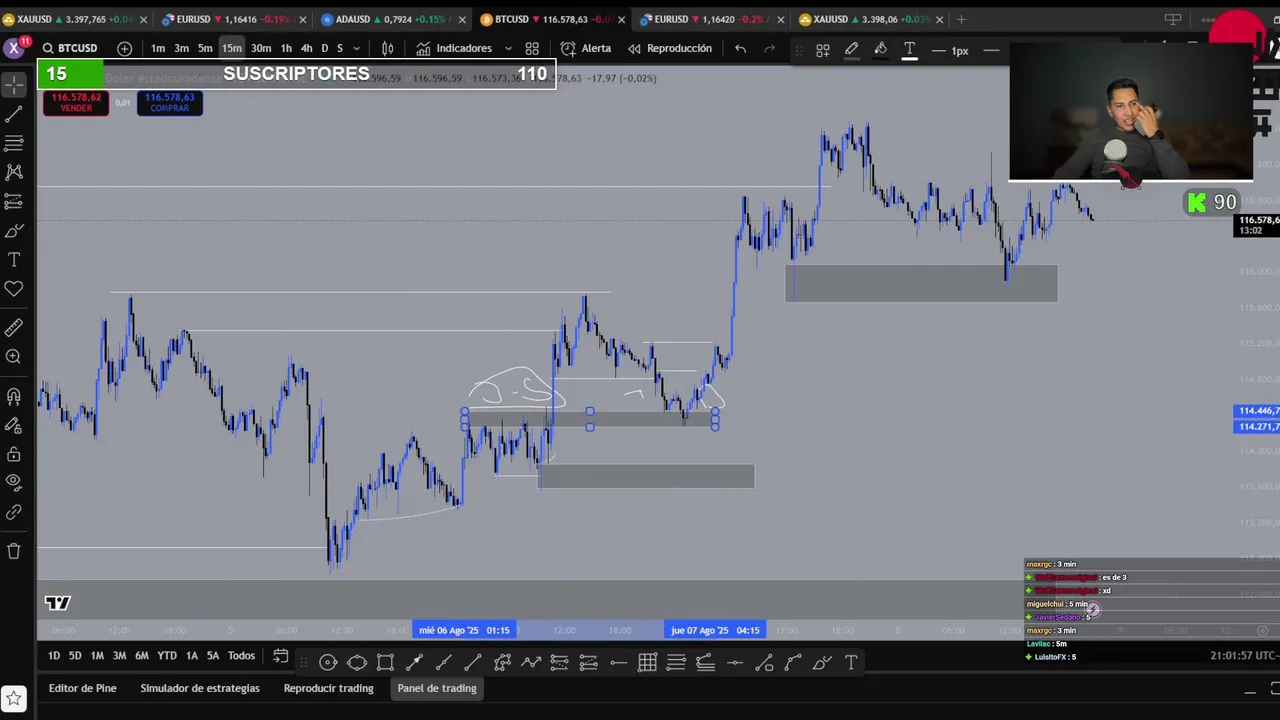This screenshot has width=1280, height=720.
Task: Open the Indicadores panel
Action: pos(453,48)
